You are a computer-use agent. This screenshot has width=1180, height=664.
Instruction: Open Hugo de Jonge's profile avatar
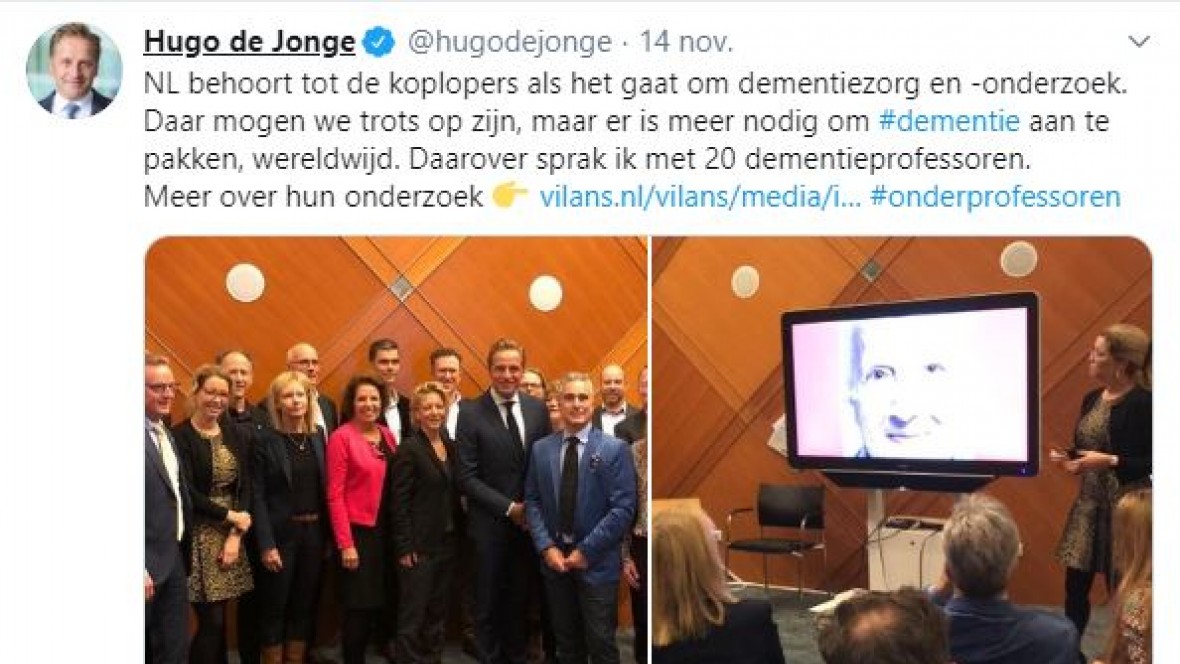[74, 70]
